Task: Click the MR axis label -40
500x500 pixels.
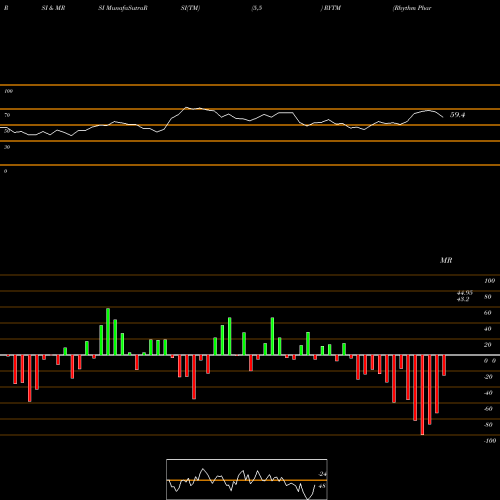Action: [x=488, y=393]
